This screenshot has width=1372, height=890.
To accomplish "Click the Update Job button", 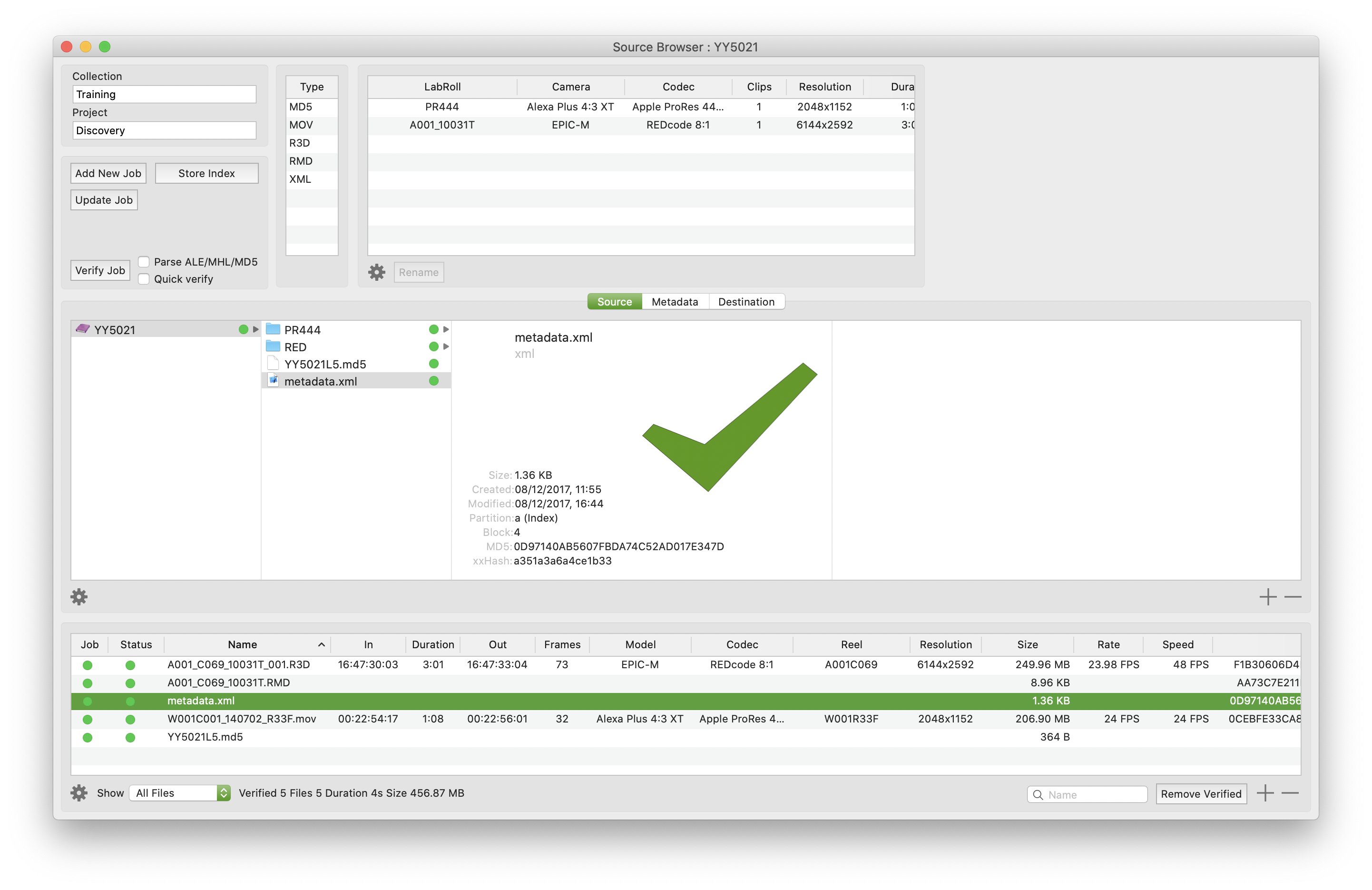I will click(x=104, y=199).
